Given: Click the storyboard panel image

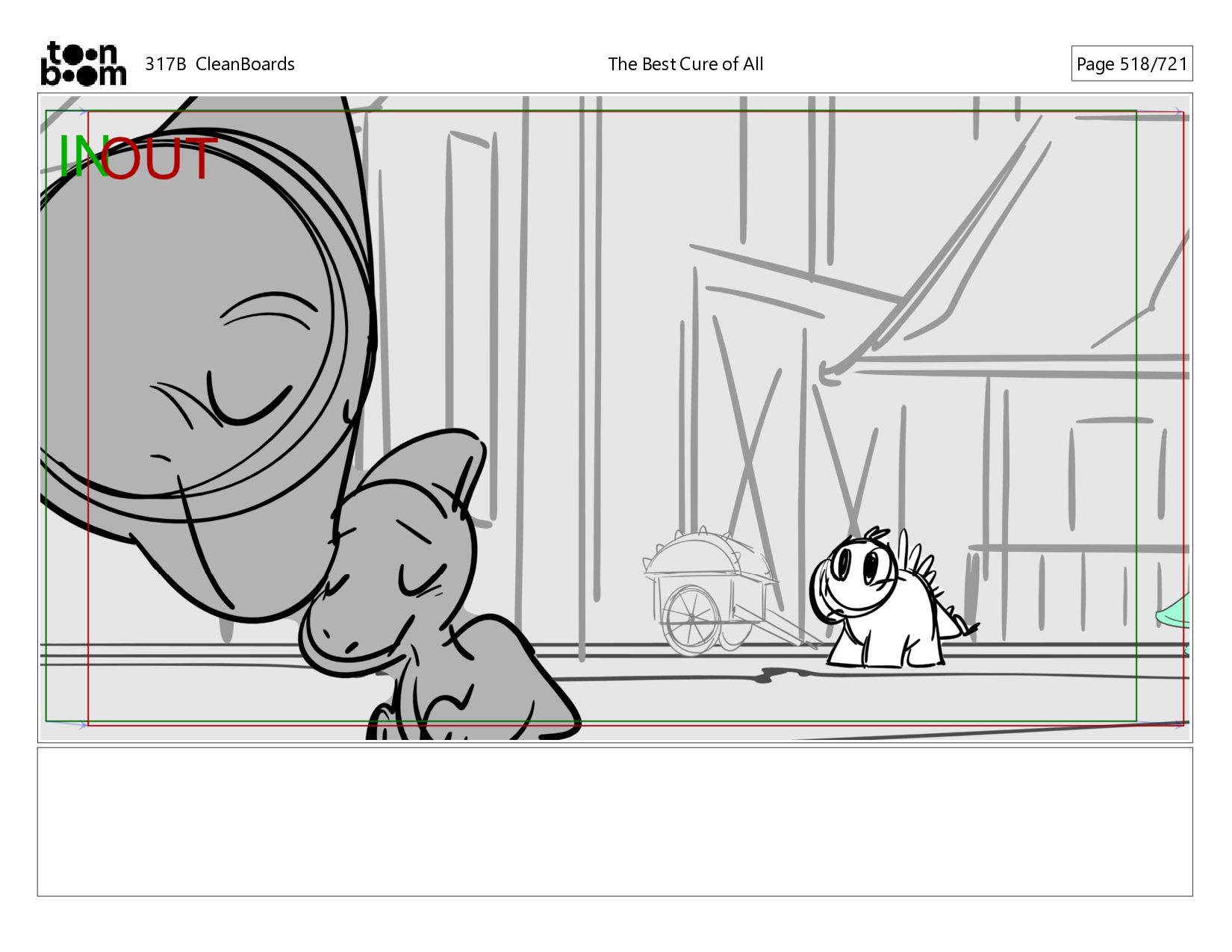Looking at the screenshot, I should (x=615, y=417).
